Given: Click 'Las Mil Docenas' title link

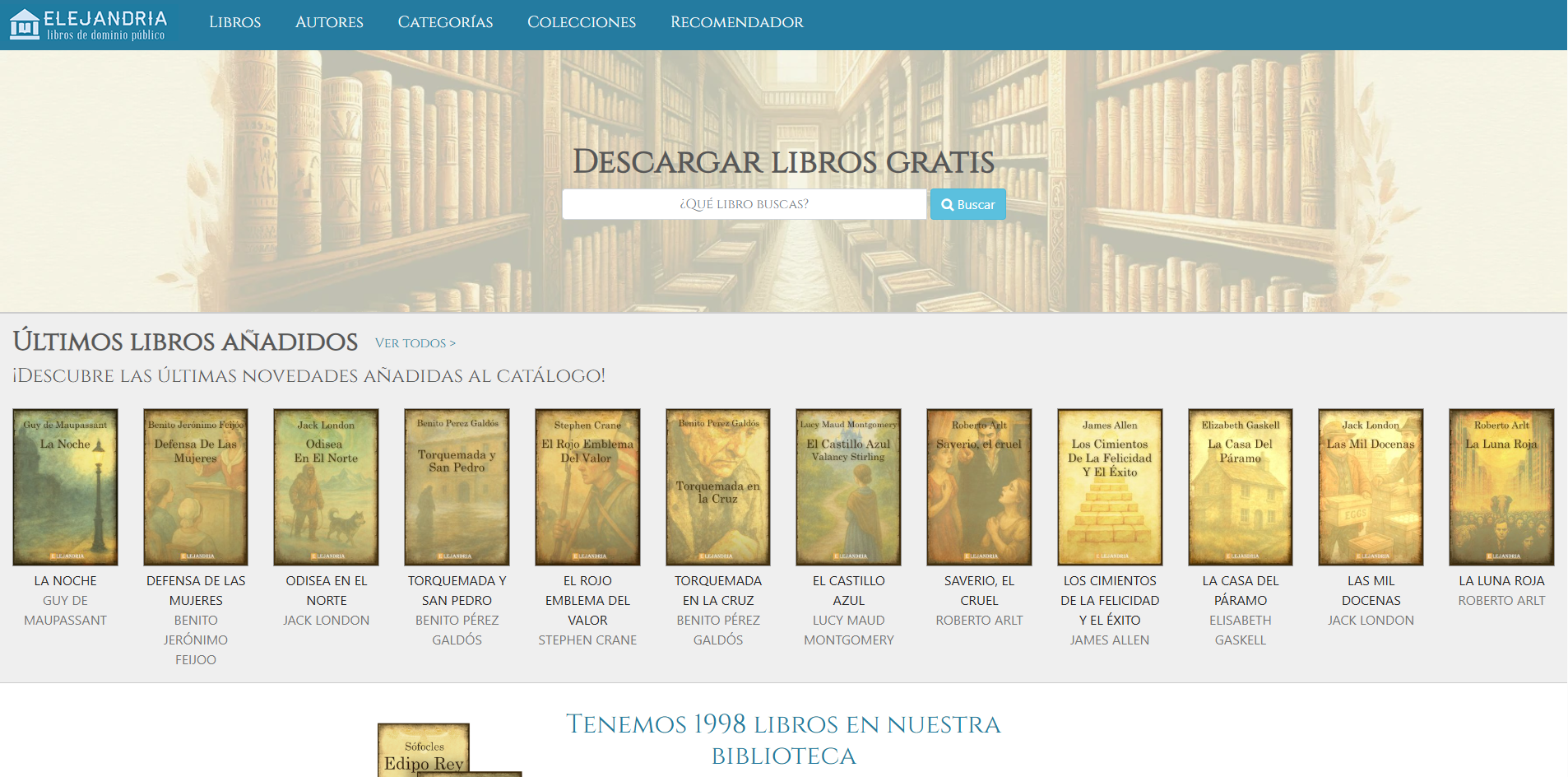Looking at the screenshot, I should click(1371, 591).
